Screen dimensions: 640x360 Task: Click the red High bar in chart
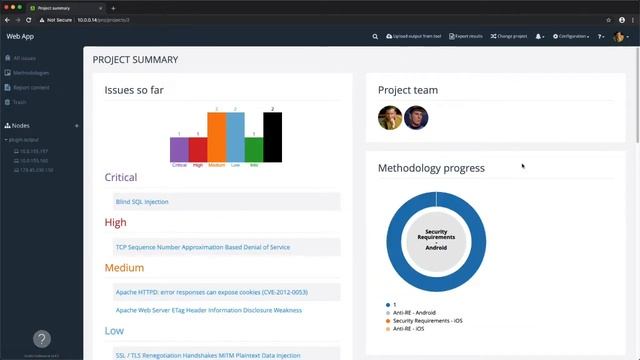click(198, 150)
